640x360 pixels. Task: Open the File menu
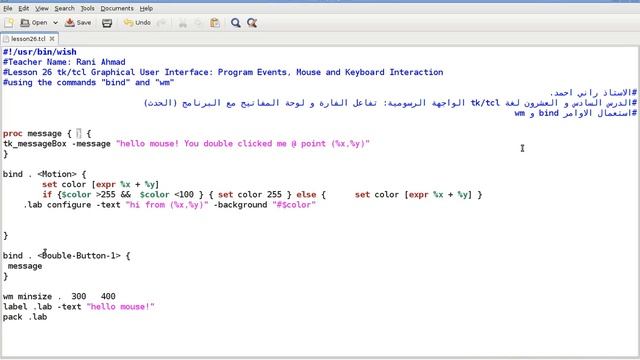[x=8, y=8]
